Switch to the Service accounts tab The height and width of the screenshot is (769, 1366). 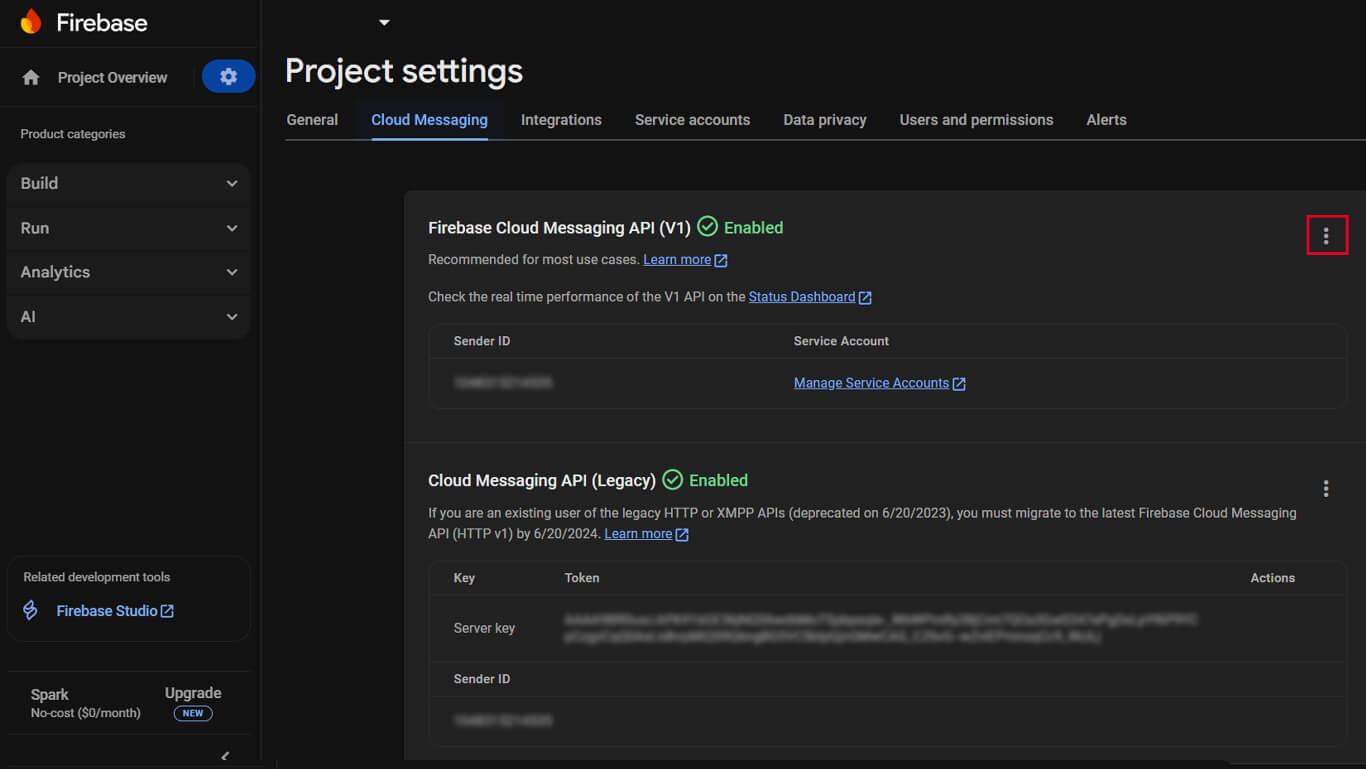point(692,120)
